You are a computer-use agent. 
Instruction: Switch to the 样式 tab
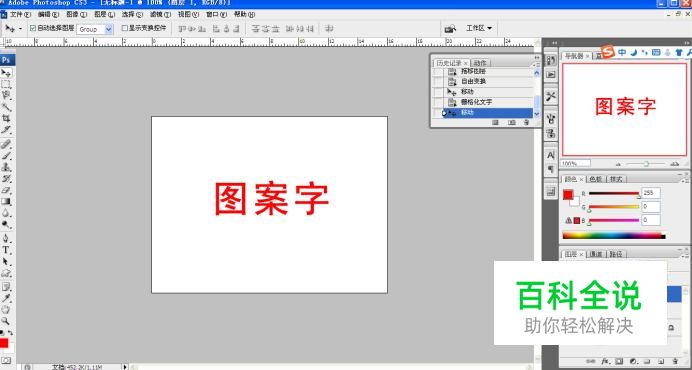tap(616, 179)
